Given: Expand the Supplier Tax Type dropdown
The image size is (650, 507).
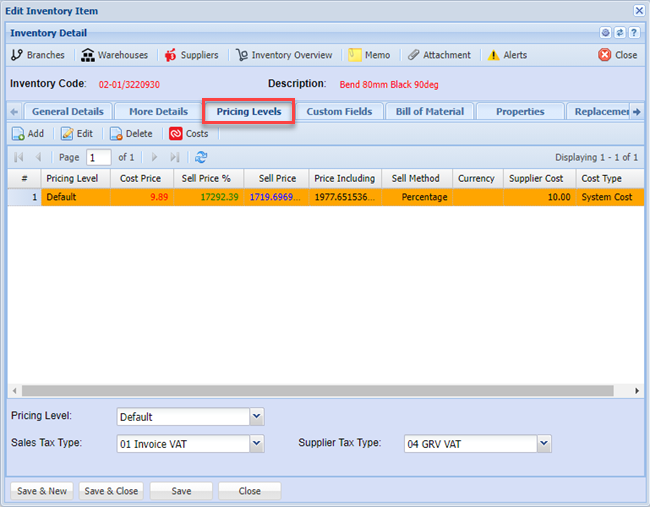Looking at the screenshot, I should 544,443.
